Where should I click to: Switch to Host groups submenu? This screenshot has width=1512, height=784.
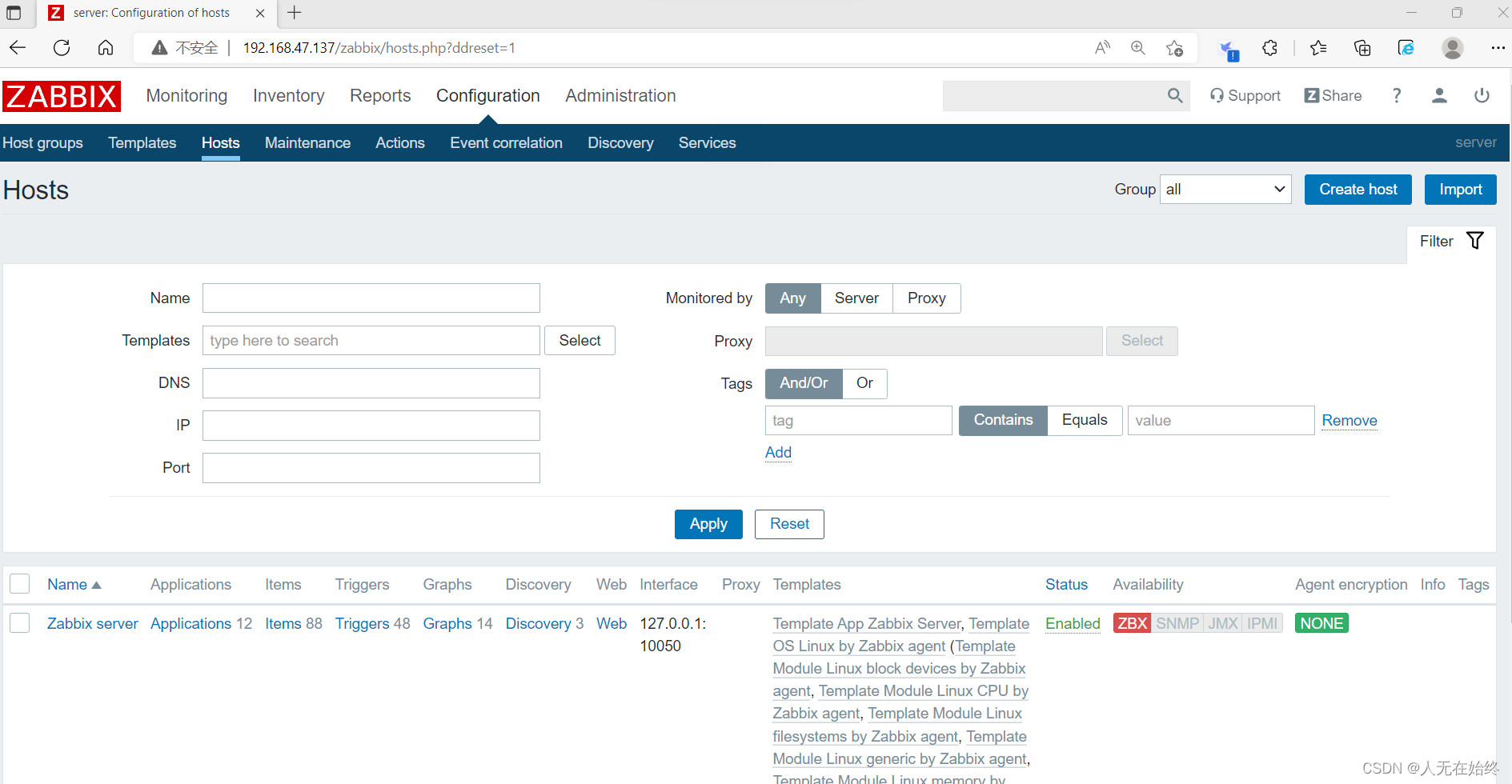tap(43, 143)
